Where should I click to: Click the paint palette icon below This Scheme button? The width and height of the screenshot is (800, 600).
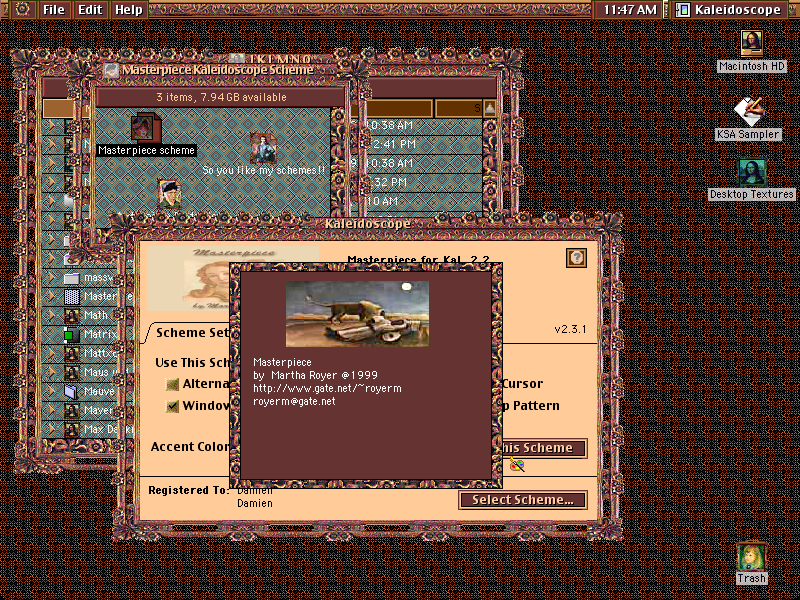[517, 466]
